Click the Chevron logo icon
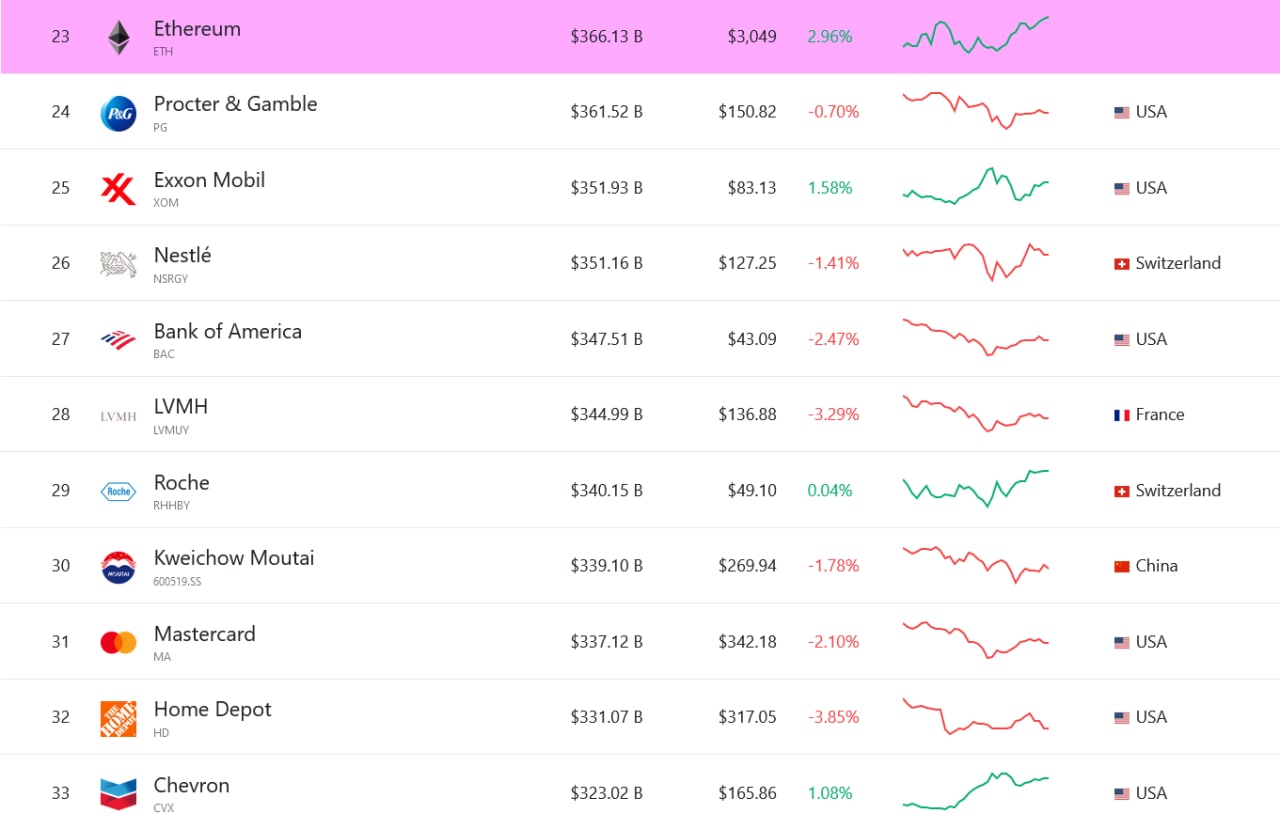Image resolution: width=1280 pixels, height=829 pixels. pos(119,794)
